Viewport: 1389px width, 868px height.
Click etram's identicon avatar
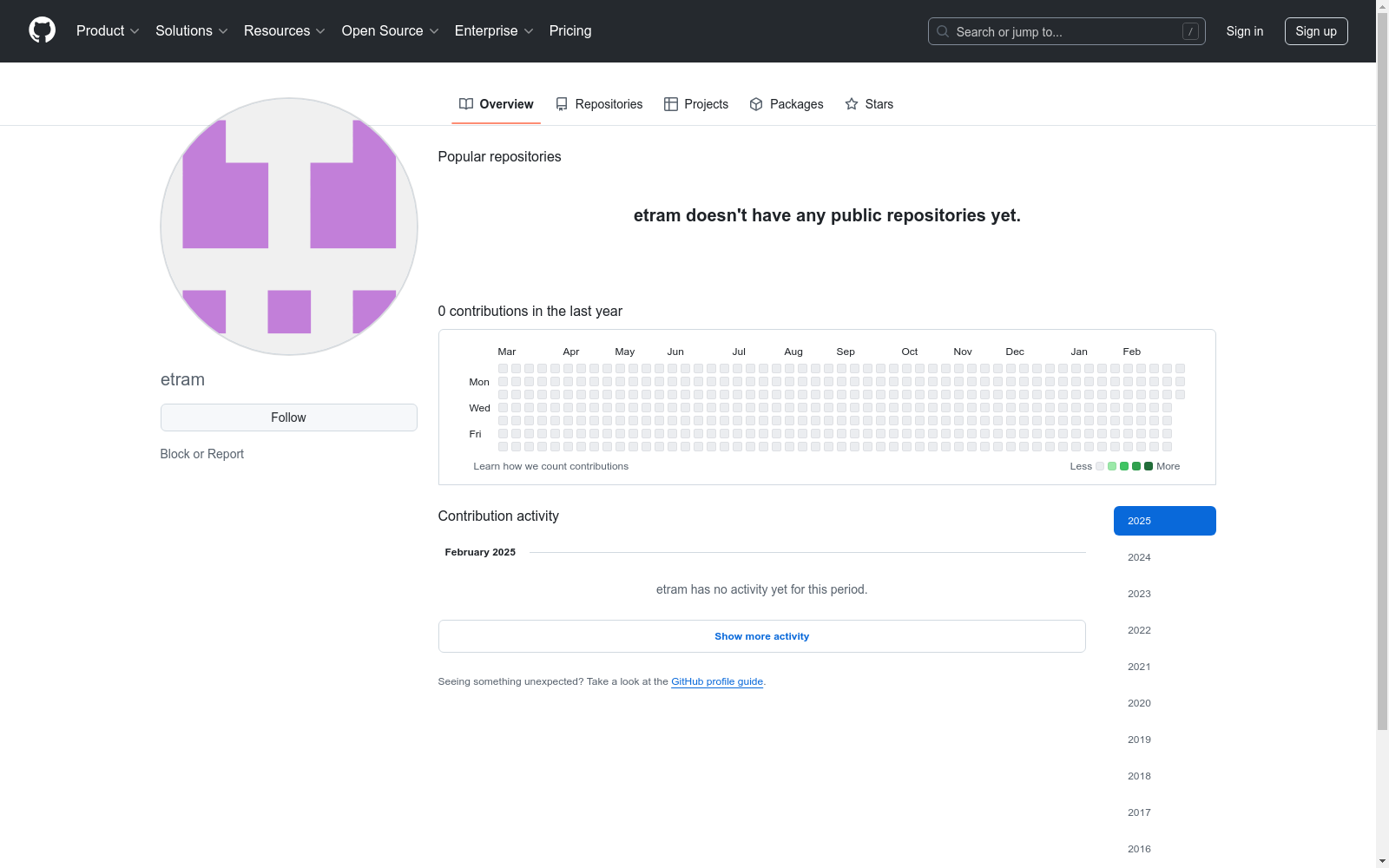tap(289, 227)
